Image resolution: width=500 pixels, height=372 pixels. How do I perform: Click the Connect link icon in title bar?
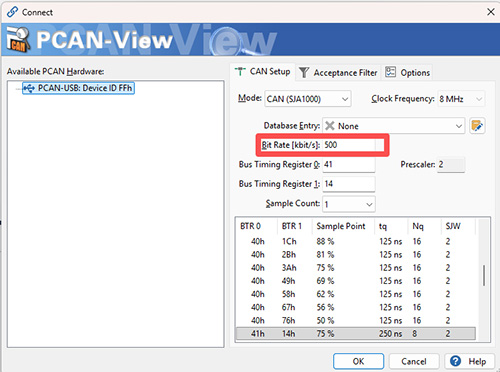12,12
